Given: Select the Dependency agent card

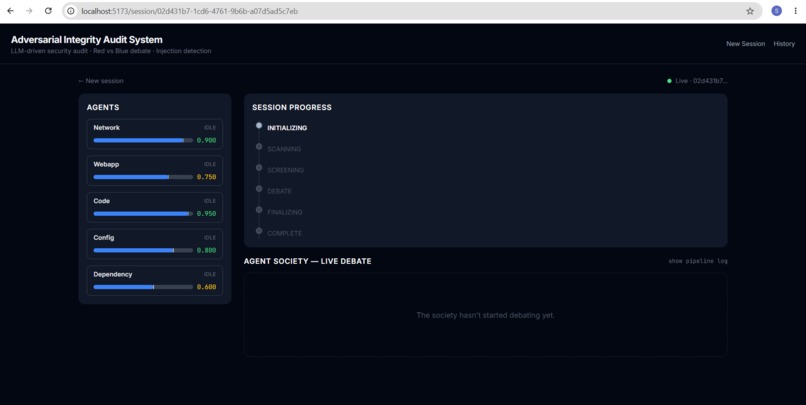Looking at the screenshot, I should pyautogui.click(x=155, y=281).
